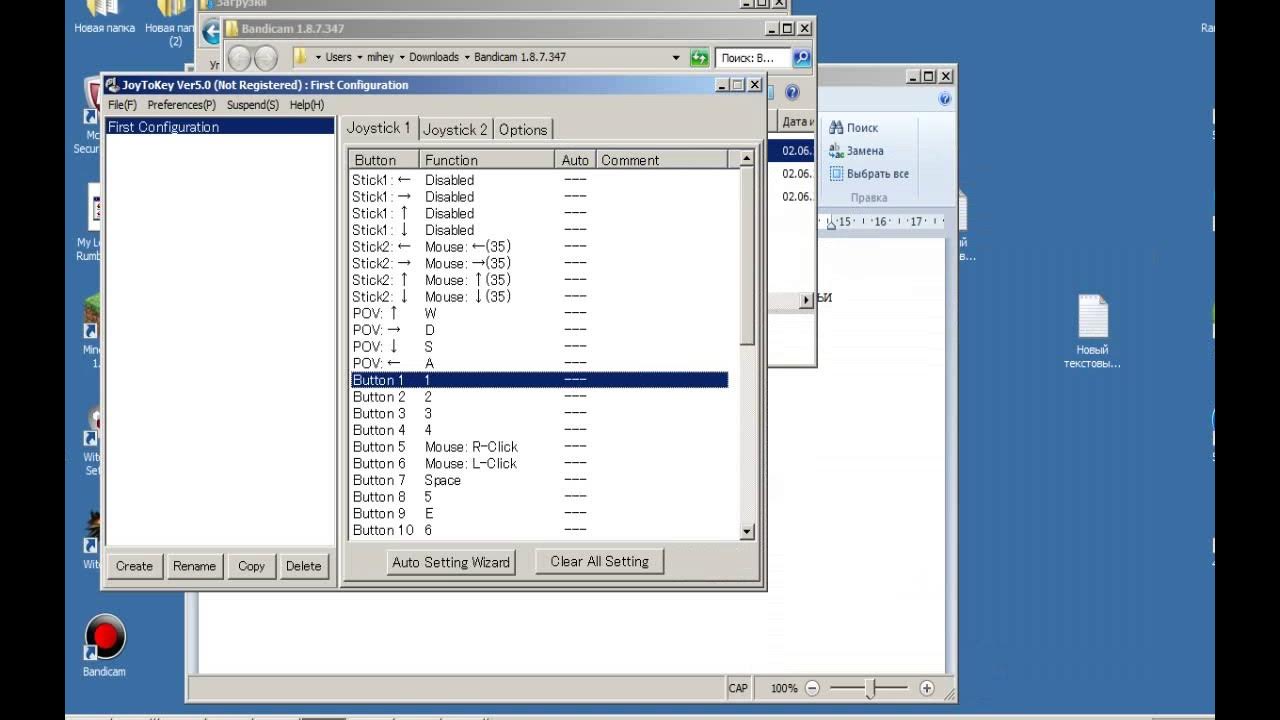Open the Новая папка desktop folder

104,18
